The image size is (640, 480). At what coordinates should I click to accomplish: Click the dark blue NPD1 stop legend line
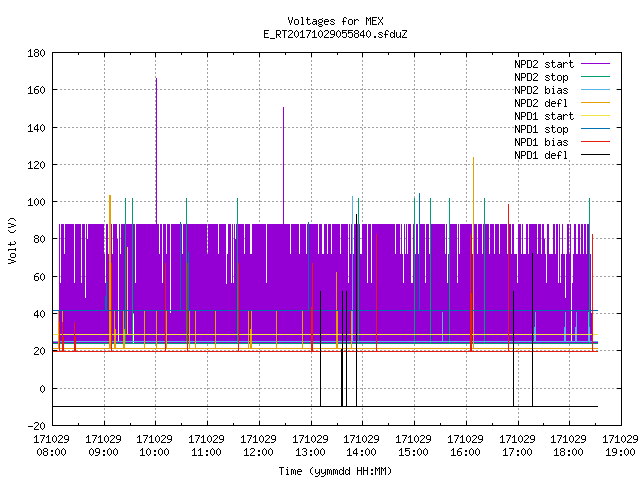click(x=595, y=129)
